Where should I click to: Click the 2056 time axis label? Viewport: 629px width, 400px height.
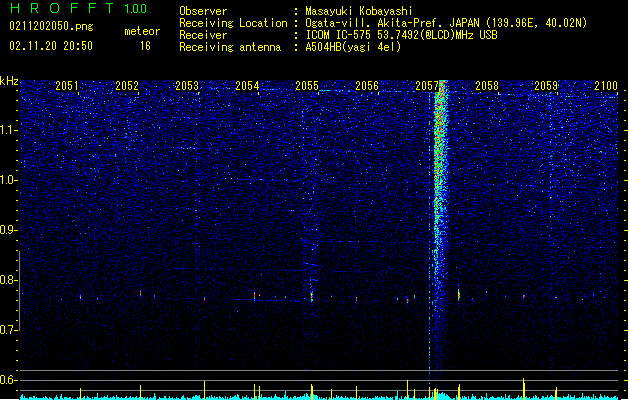pyautogui.click(x=367, y=86)
